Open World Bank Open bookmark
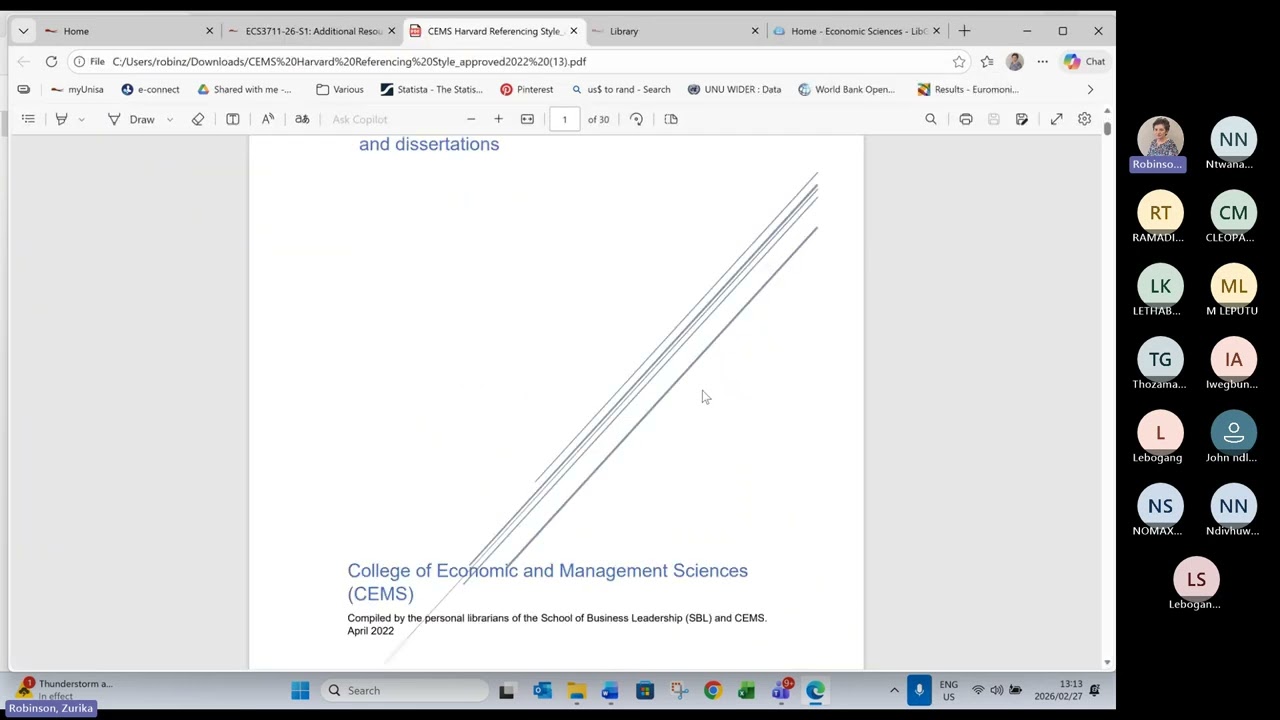1280x720 pixels. click(846, 89)
